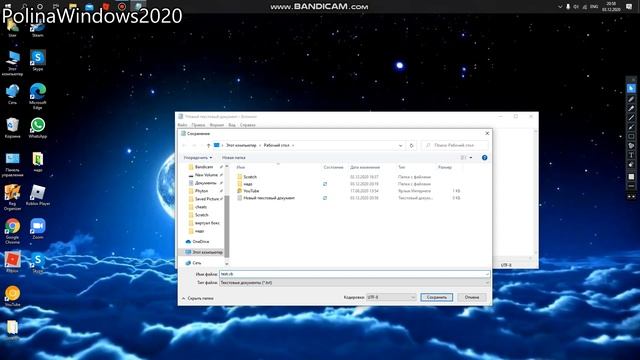Image resolution: width=640 pixels, height=360 pixels.
Task: Select cheats folder in the navigation pane
Action: tap(201, 207)
